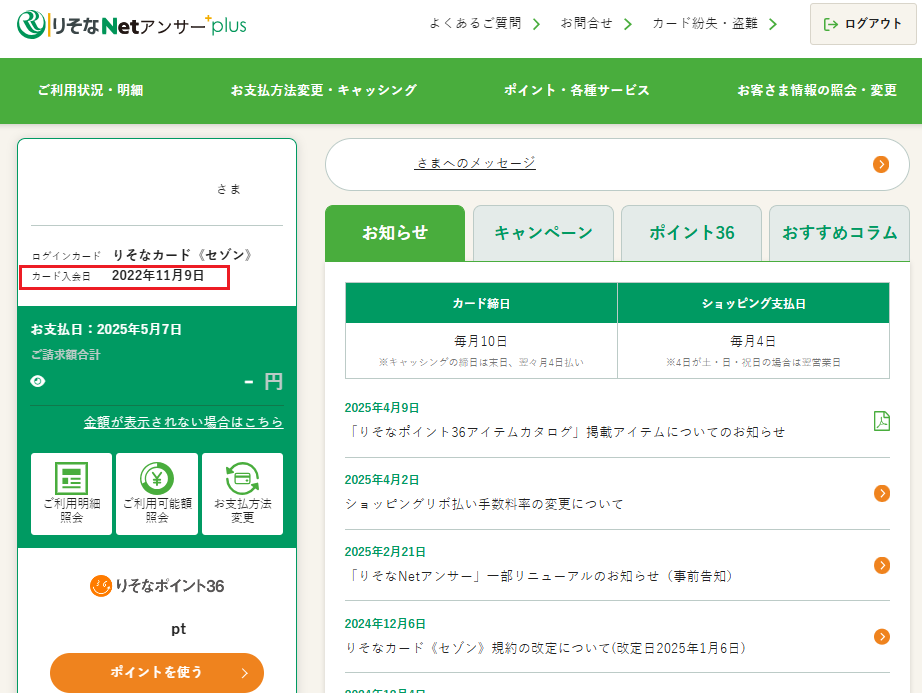Screen dimensions: 922x693
Task: Open よくあるご質問 link
Action: [475, 24]
